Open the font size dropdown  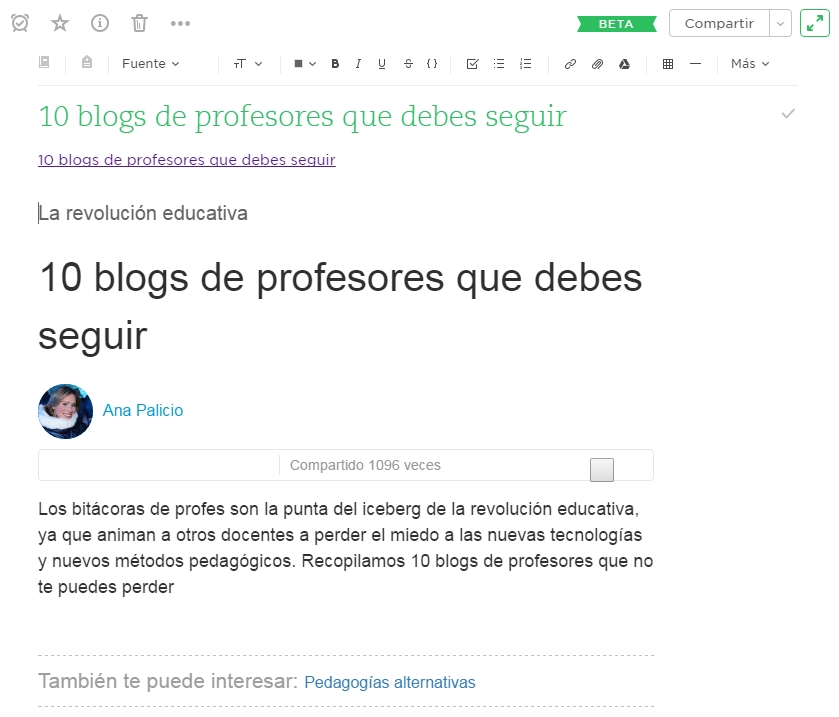[x=247, y=64]
